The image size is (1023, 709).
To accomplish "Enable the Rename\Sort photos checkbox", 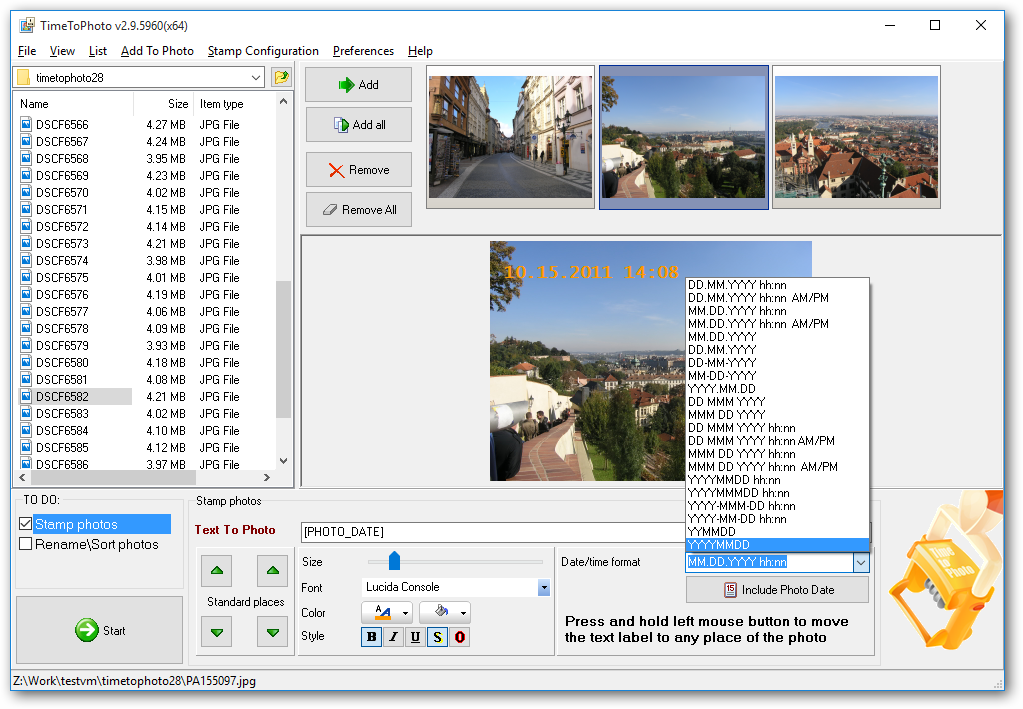I will 26,544.
